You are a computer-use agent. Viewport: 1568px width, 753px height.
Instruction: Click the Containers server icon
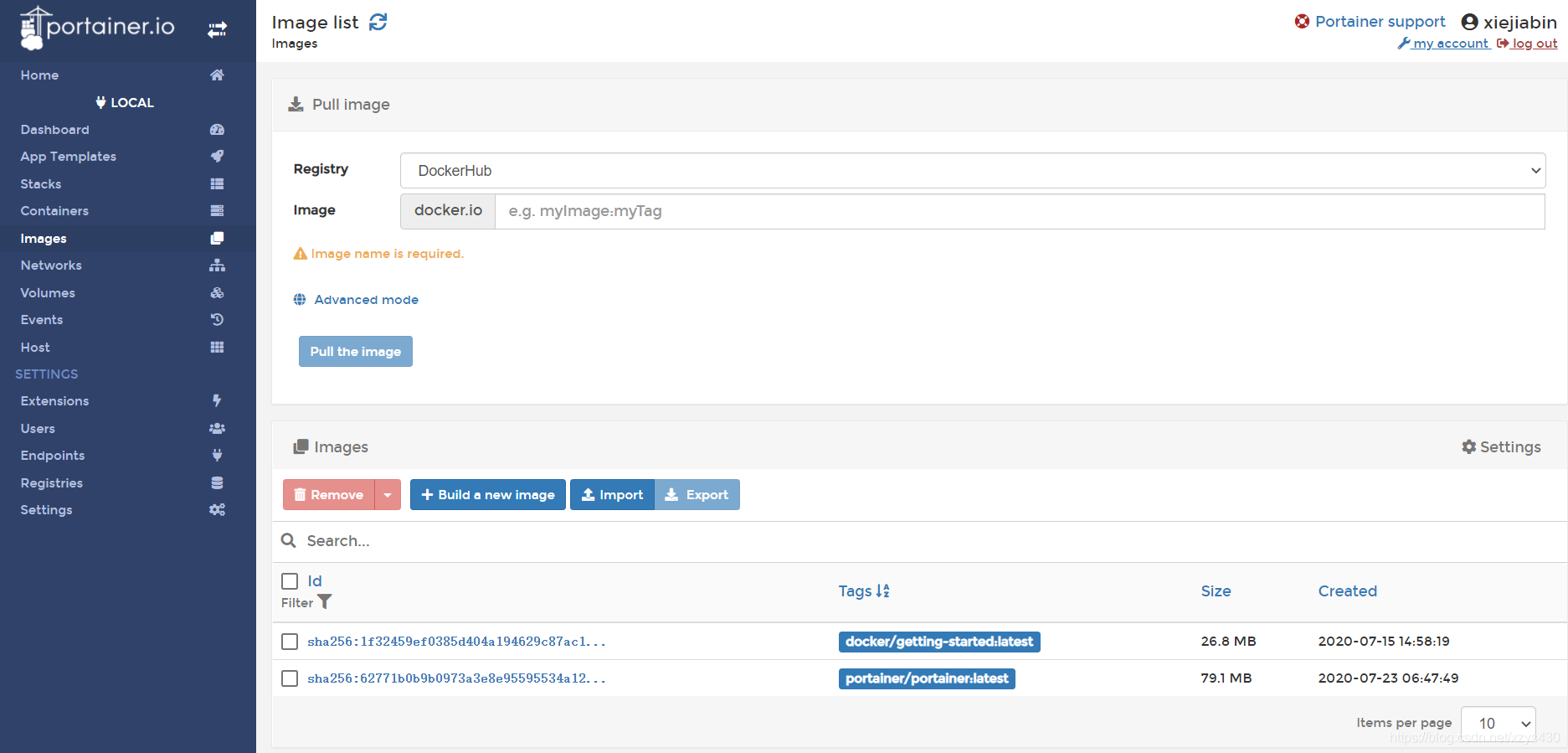coord(217,211)
